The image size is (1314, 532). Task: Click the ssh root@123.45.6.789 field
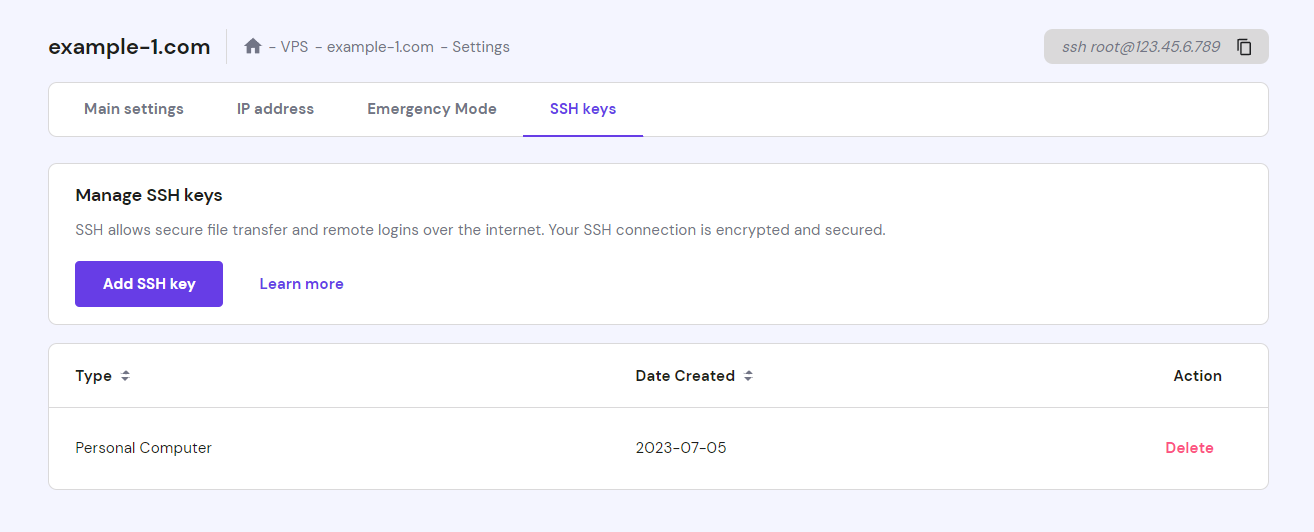click(x=1140, y=47)
